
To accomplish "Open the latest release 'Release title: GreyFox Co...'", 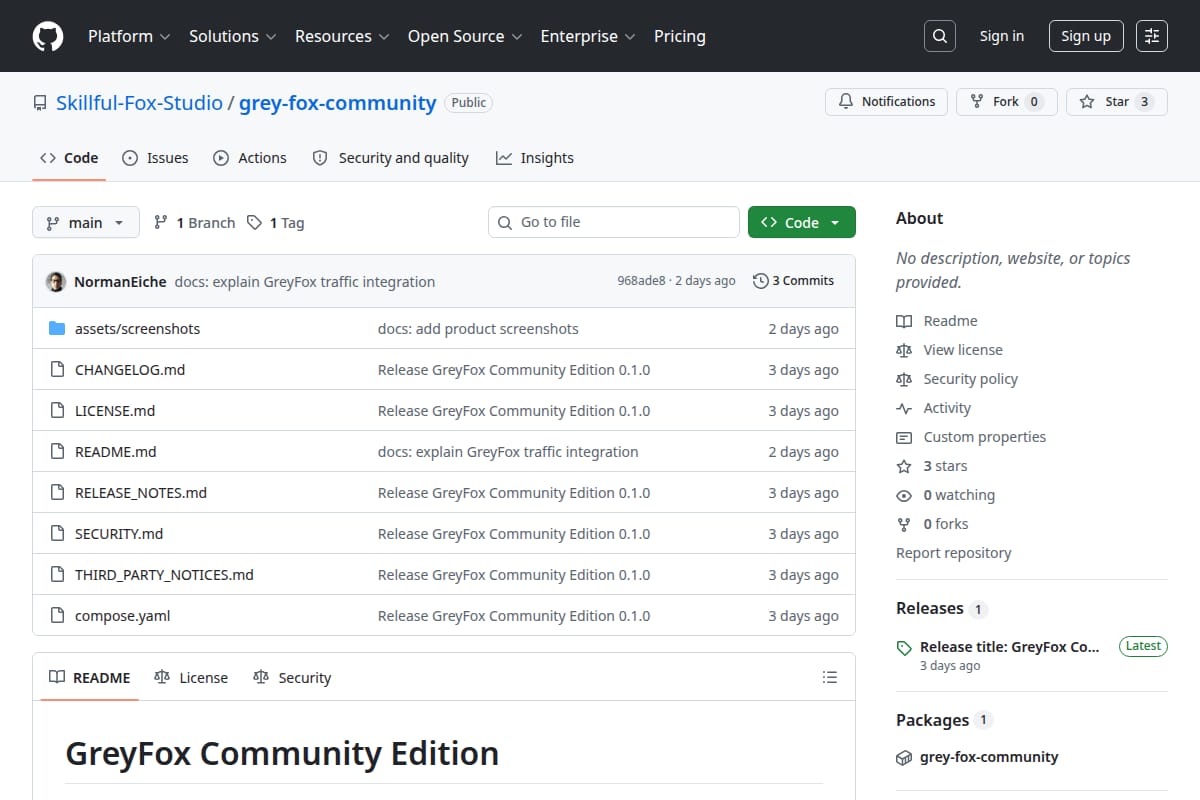I will (x=1010, y=647).
